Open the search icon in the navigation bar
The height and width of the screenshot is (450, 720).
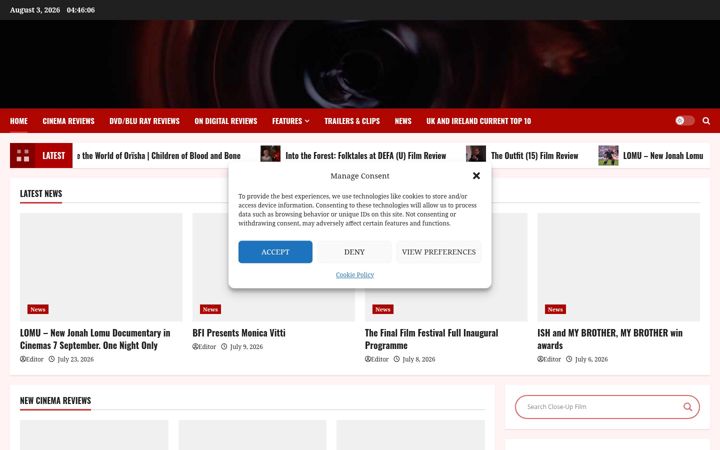pos(706,121)
